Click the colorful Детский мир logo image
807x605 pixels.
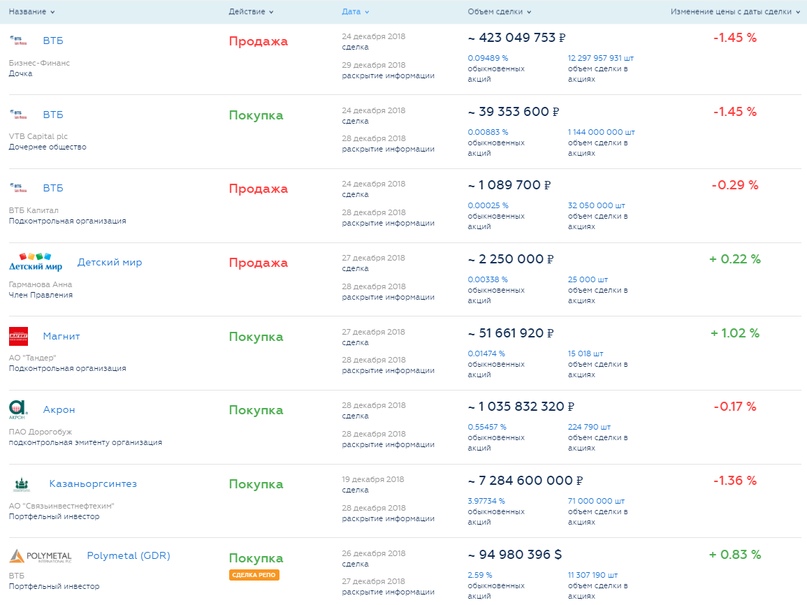tap(35, 262)
